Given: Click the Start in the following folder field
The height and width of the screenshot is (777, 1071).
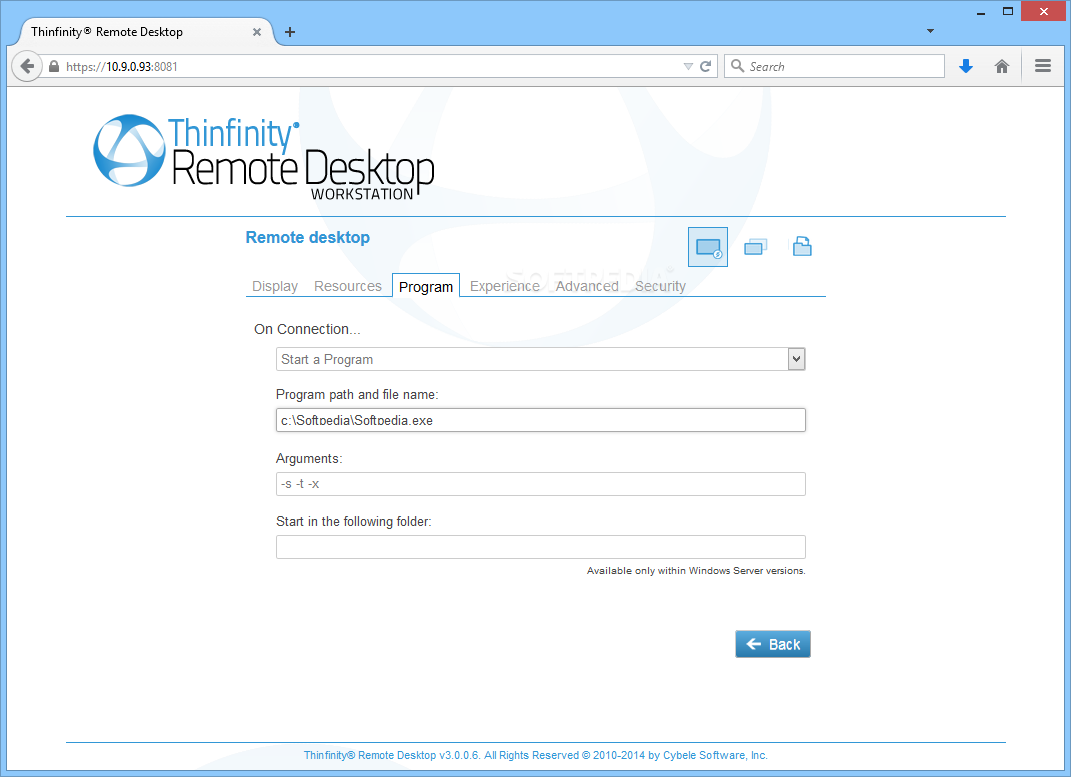Looking at the screenshot, I should tap(540, 547).
